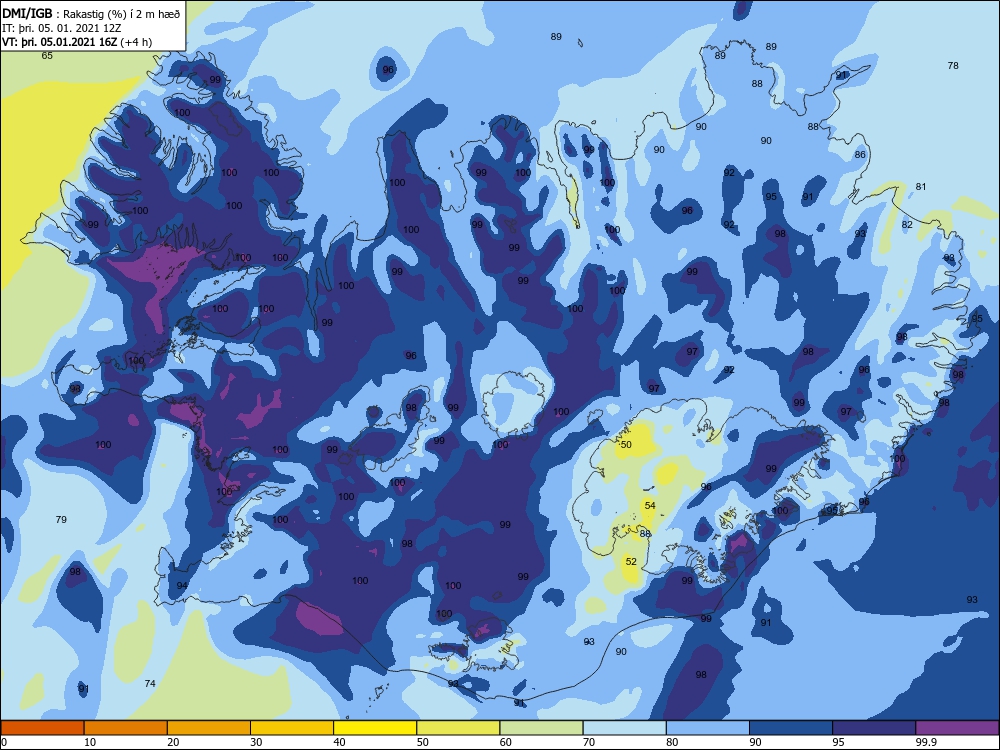Click the '81' humidity value on map

(920, 187)
